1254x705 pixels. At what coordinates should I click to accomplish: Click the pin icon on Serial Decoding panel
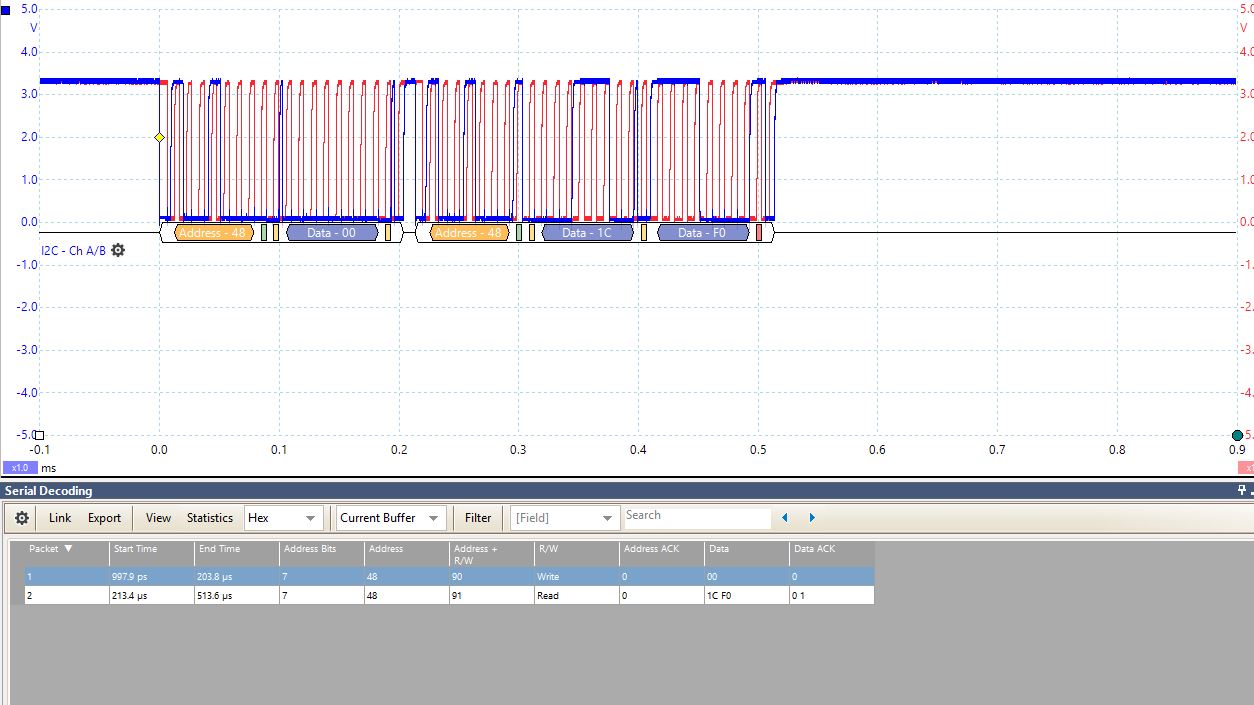1242,490
